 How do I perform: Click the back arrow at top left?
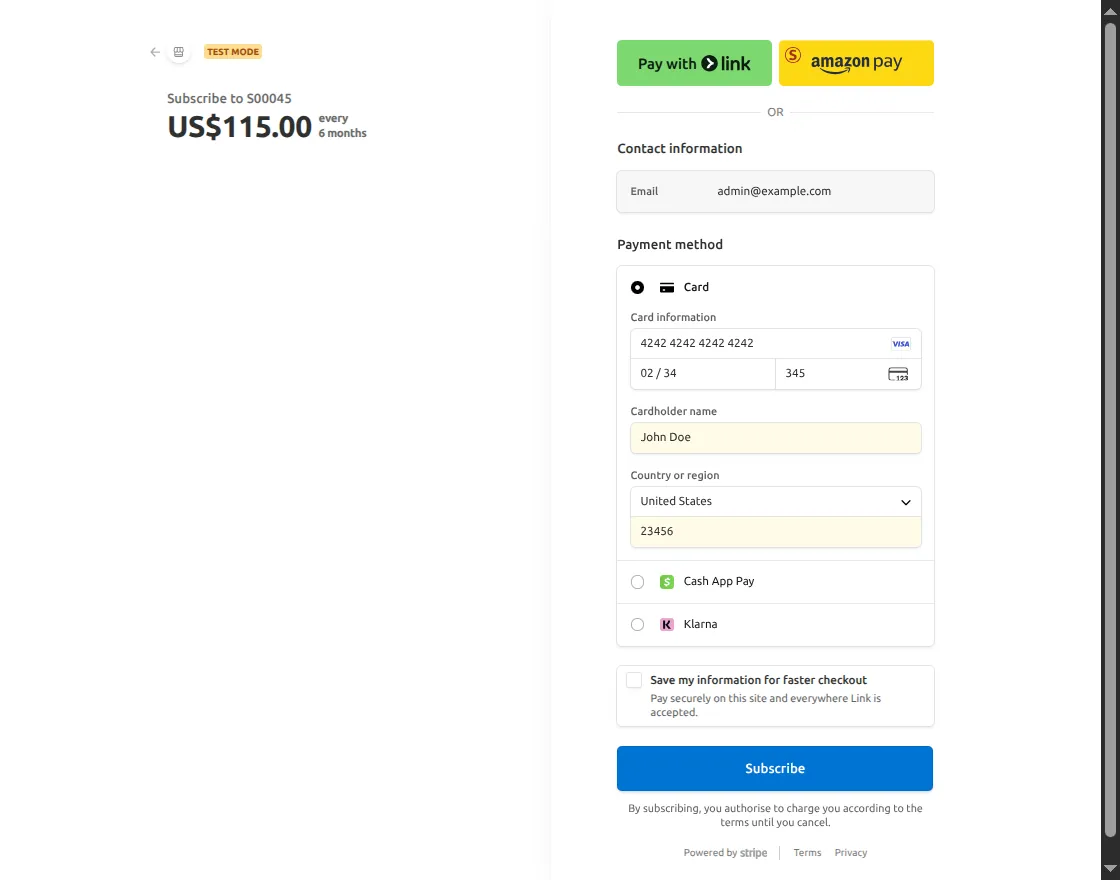154,51
